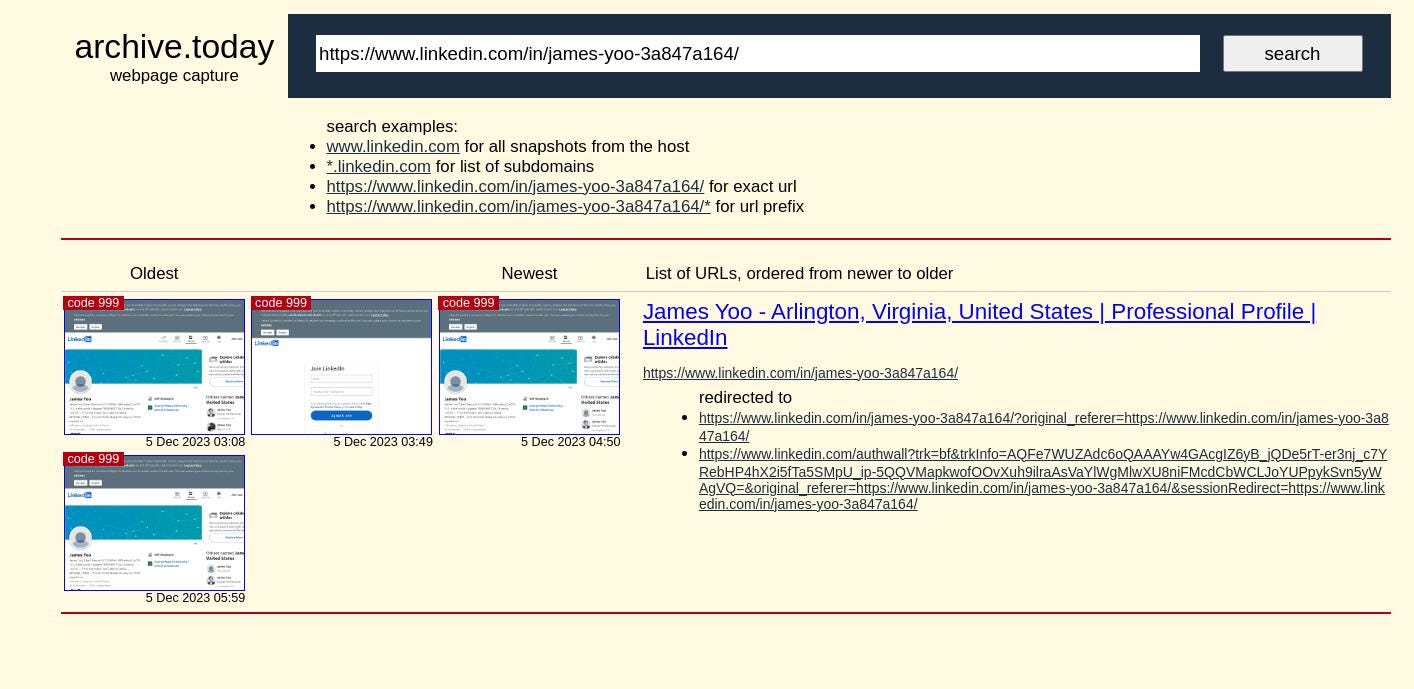Click the 'Newest' column label
The image size is (1414, 689).
[529, 273]
